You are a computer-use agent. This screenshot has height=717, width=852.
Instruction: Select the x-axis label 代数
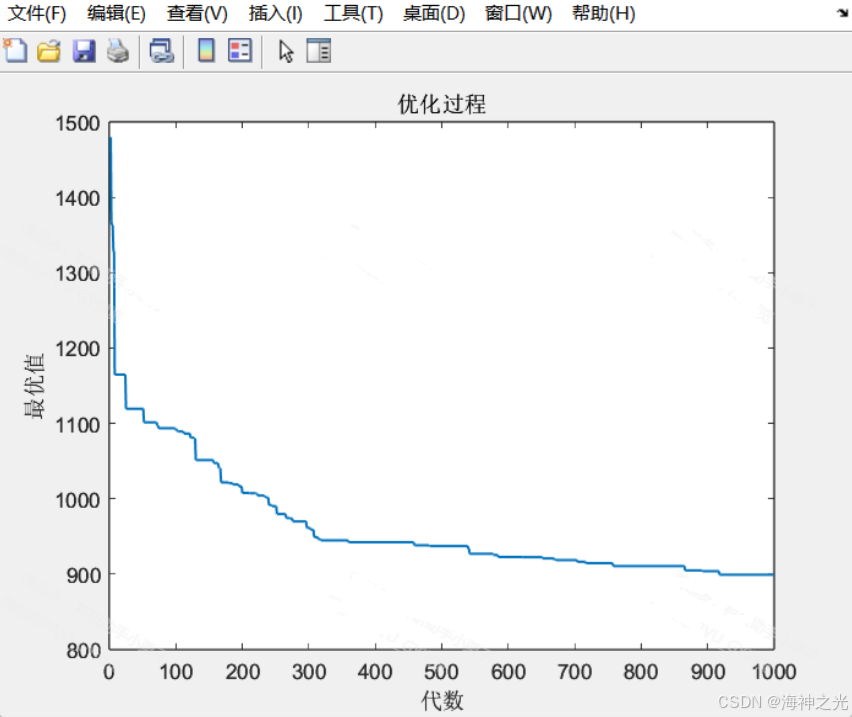[442, 701]
